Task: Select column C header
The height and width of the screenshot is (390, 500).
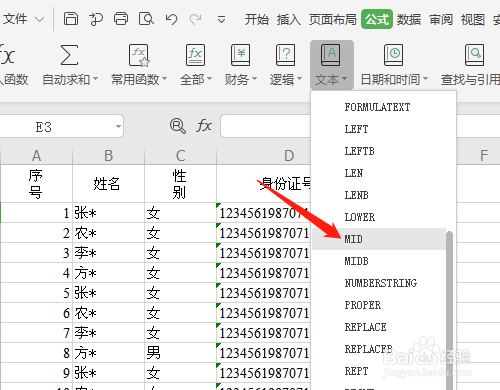Action: (180, 156)
